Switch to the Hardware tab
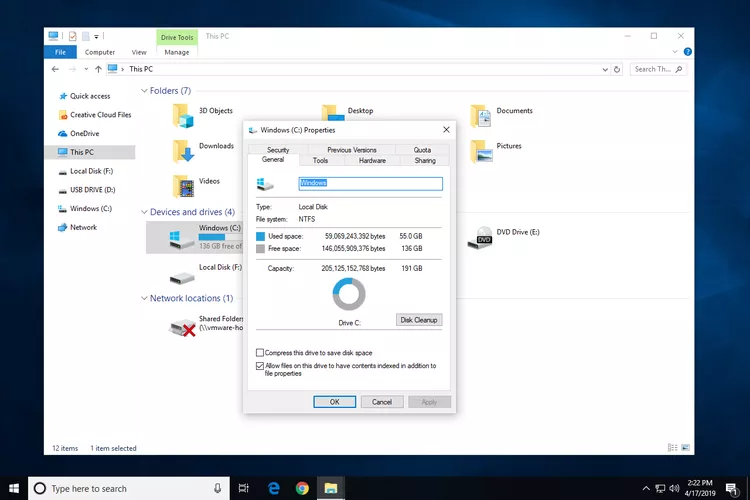The width and height of the screenshot is (750, 500). pos(372,160)
